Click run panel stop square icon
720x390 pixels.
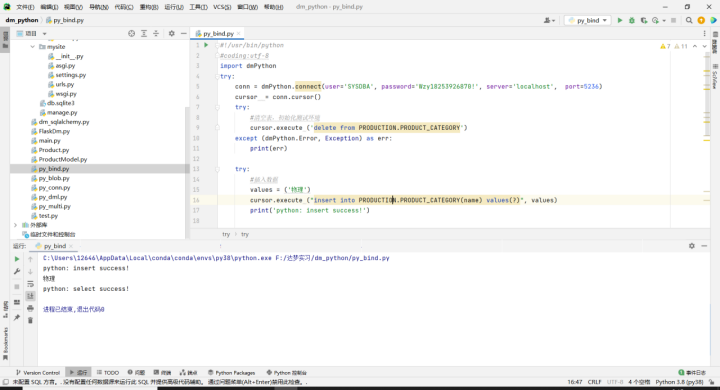tap(17, 287)
